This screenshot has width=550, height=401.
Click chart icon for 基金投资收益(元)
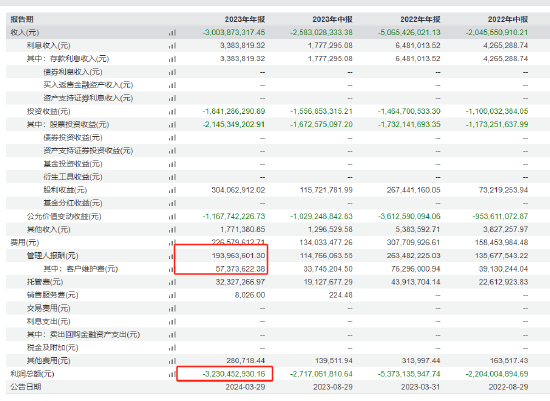point(172,164)
